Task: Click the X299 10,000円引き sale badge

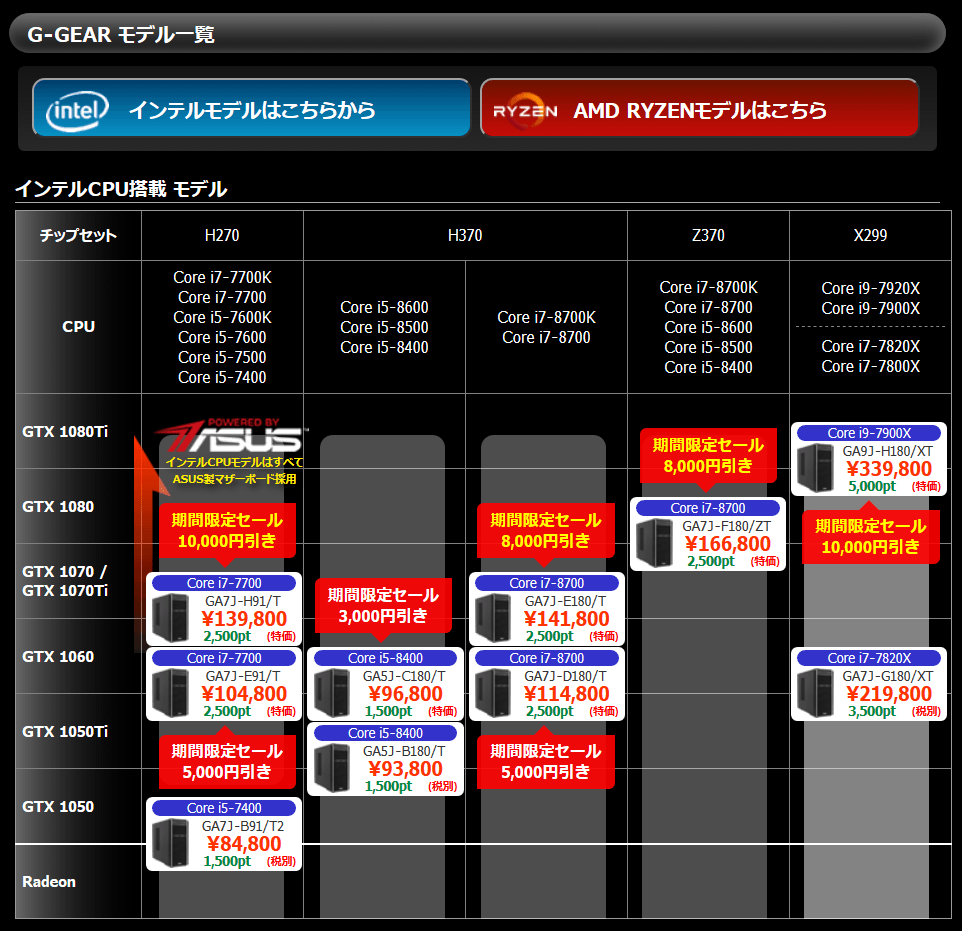Action: point(871,536)
